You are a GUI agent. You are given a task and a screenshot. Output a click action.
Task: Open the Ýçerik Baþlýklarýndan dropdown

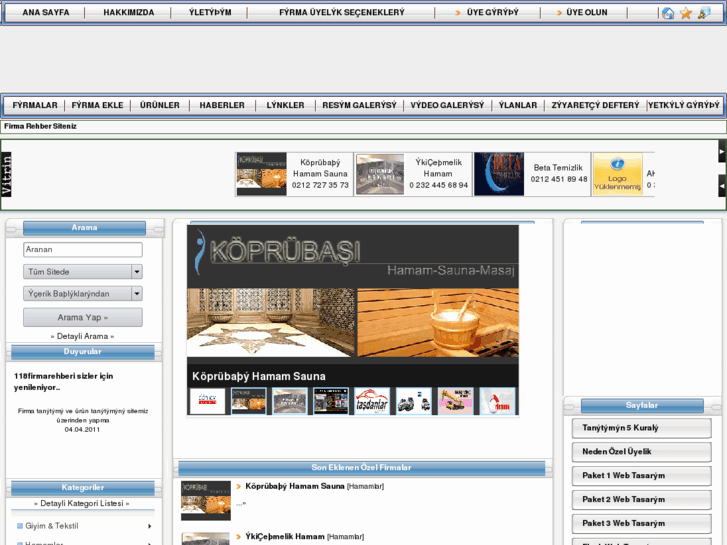pos(83,294)
